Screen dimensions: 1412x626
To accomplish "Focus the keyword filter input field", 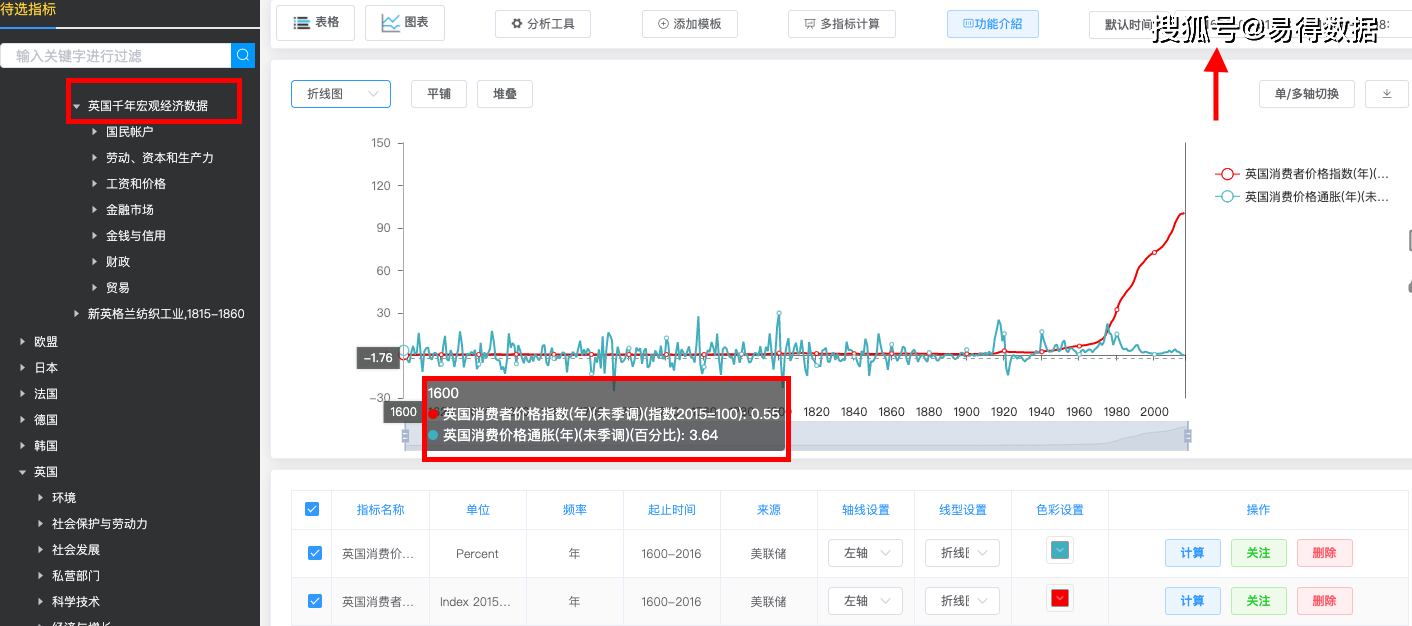I will pyautogui.click(x=116, y=55).
